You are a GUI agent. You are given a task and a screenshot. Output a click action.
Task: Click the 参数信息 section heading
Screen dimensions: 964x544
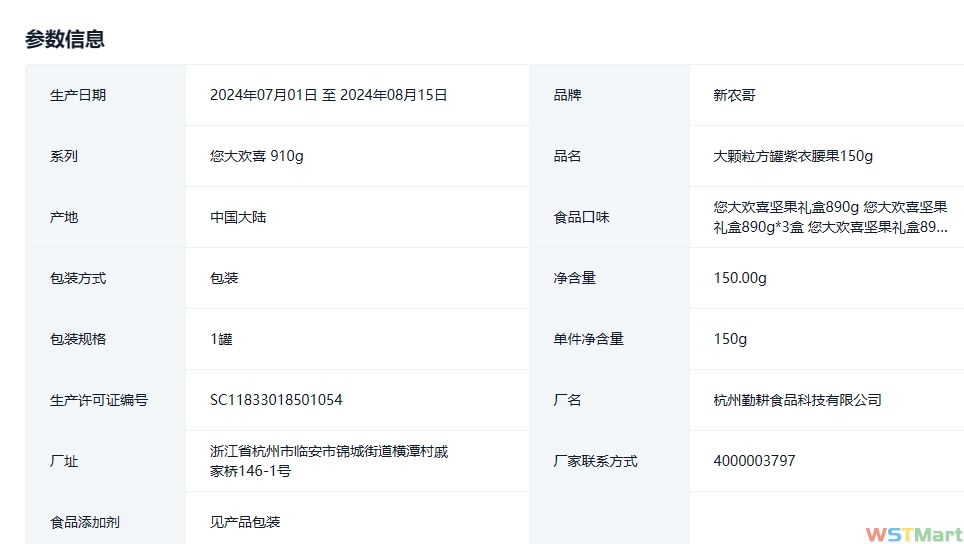click(x=65, y=39)
